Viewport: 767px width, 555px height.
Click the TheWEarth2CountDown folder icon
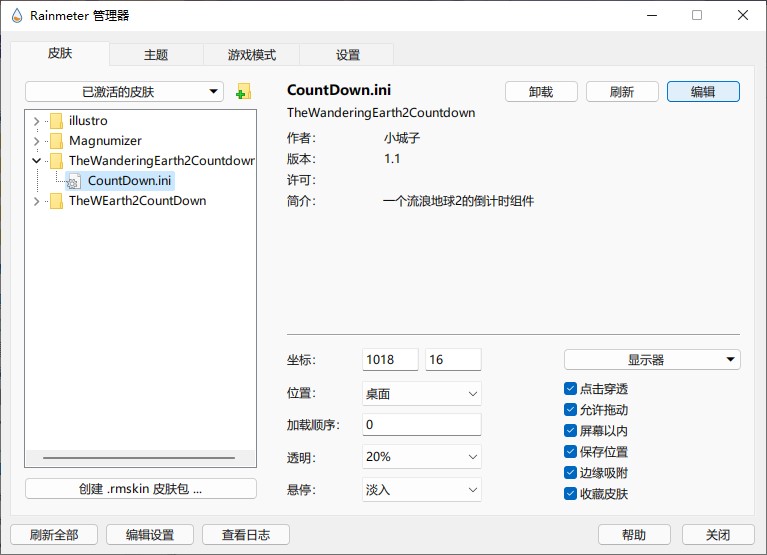pos(57,201)
